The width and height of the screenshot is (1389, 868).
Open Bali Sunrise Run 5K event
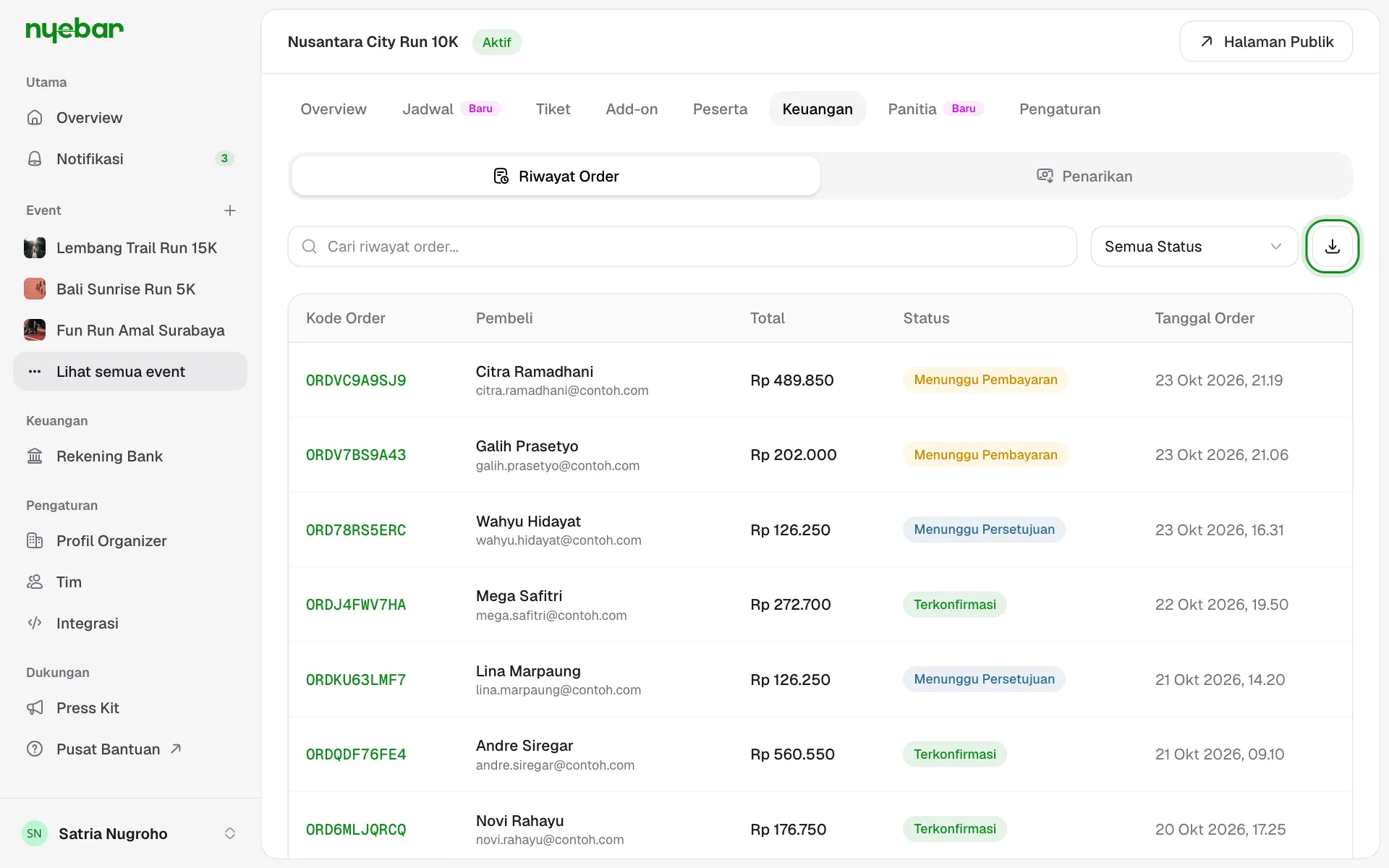click(x=130, y=289)
